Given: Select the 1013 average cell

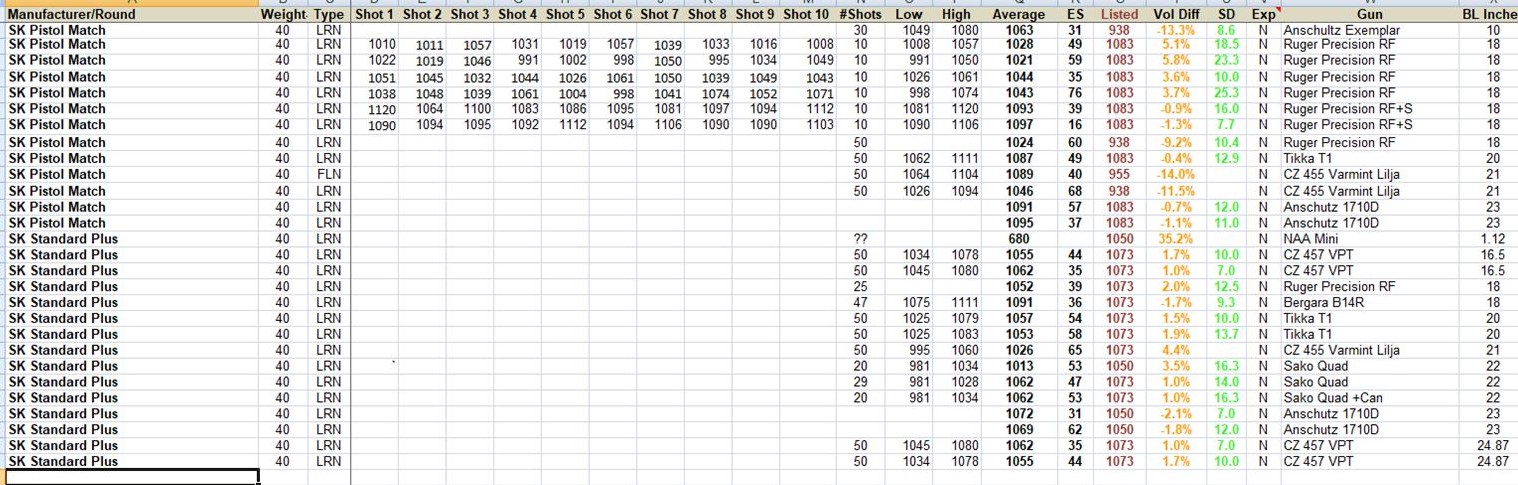Looking at the screenshot, I should pos(1020,366).
